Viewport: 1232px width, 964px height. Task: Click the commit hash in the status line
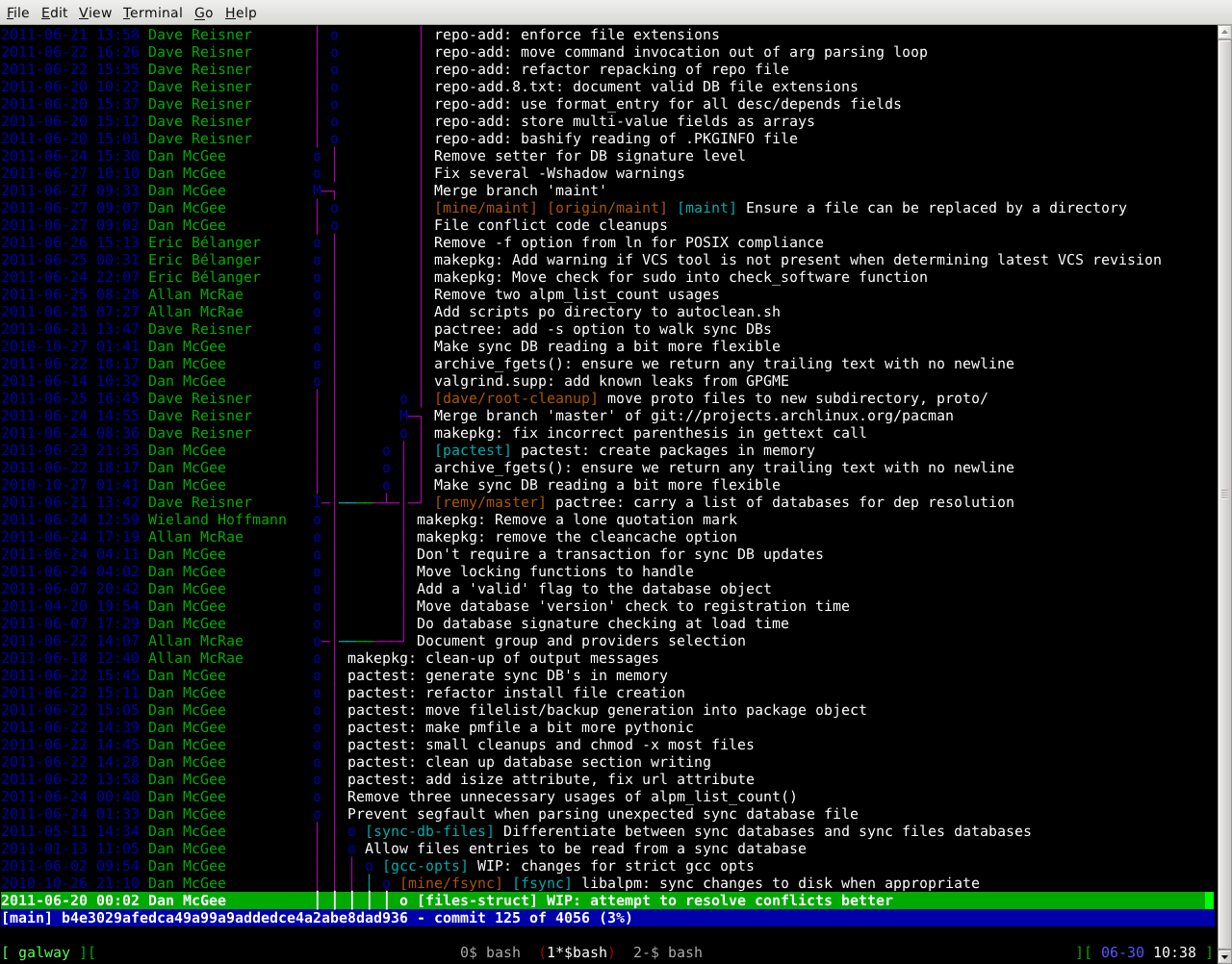click(x=234, y=918)
